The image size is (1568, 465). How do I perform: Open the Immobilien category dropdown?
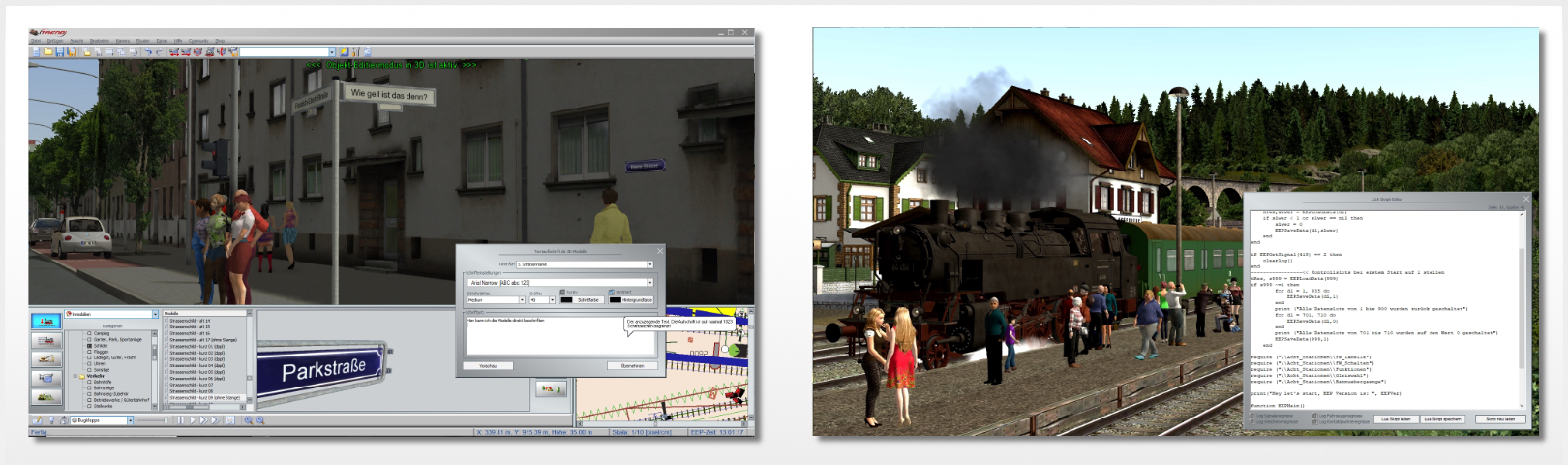155,314
